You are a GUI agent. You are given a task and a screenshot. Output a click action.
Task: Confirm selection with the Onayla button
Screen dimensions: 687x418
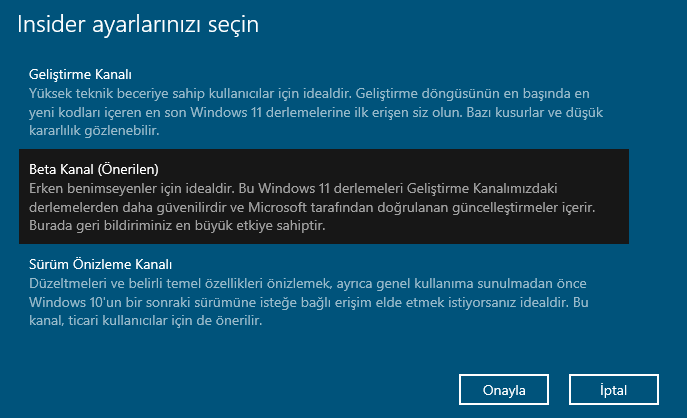click(505, 388)
